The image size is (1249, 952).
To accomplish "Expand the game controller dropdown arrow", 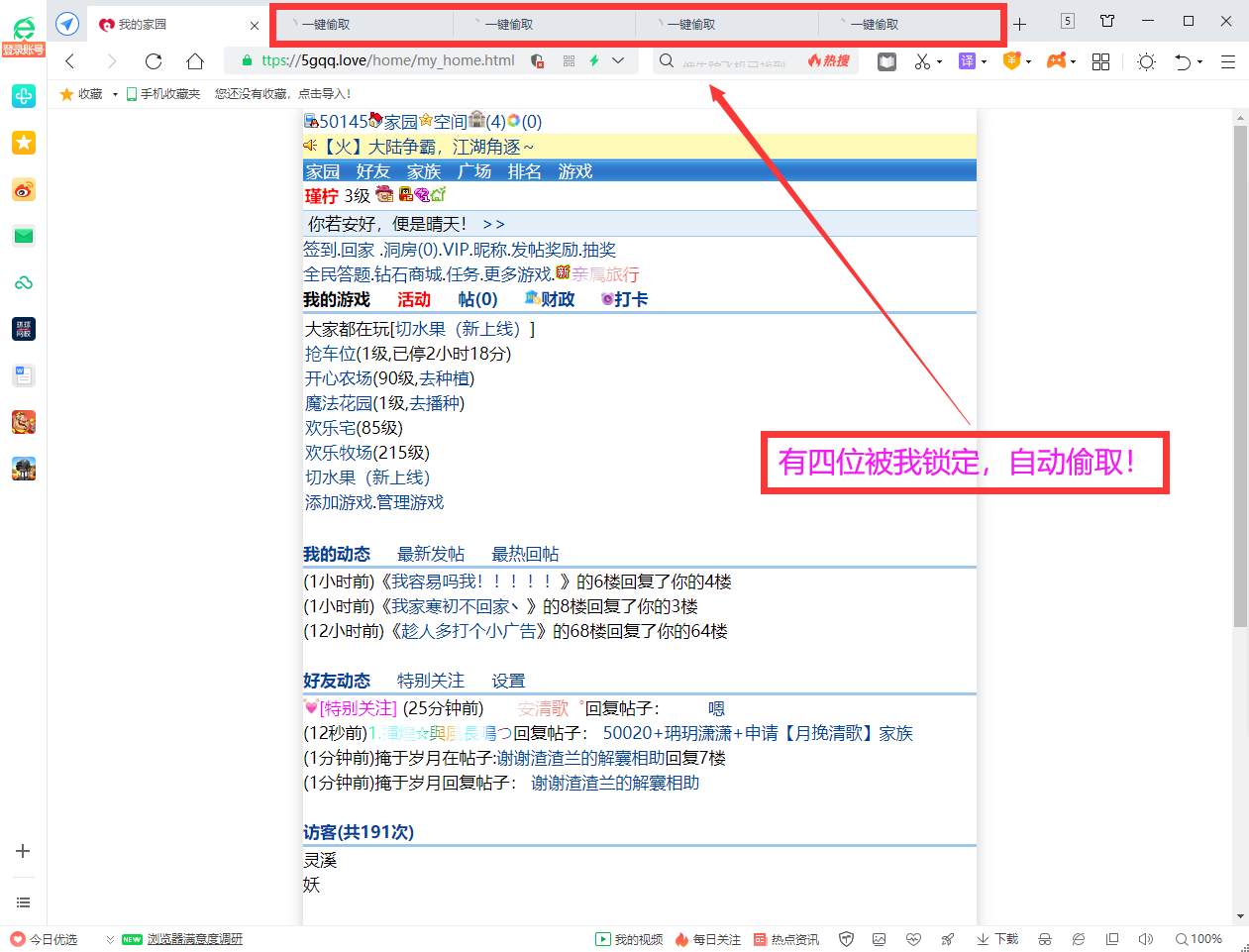I will tap(1074, 62).
